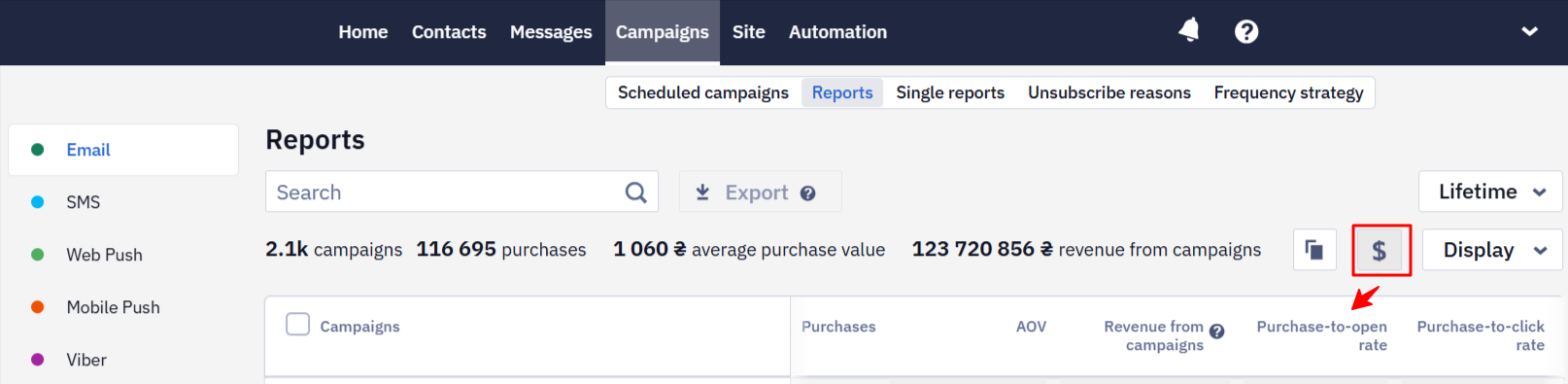Screen dimensions: 1568x384
Task: Select the green Email channel dot
Action: tap(38, 150)
